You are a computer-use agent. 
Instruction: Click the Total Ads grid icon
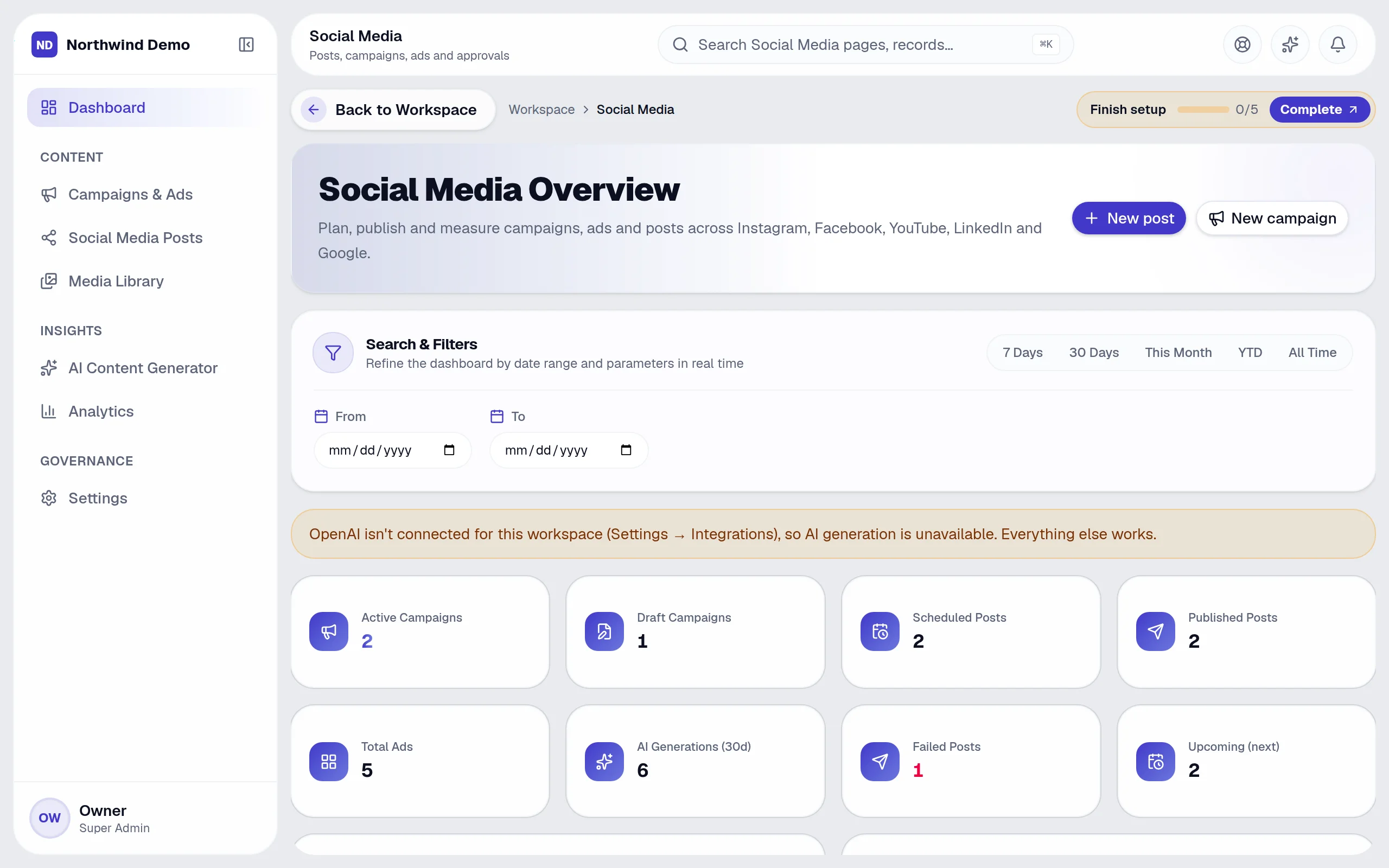point(328,761)
